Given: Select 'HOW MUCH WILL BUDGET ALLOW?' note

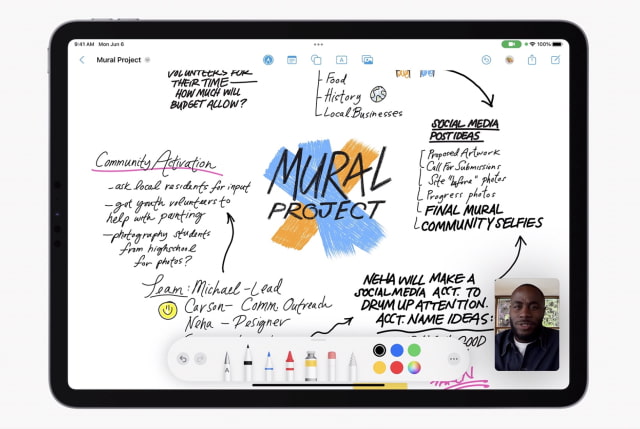Looking at the screenshot, I should (x=208, y=99).
